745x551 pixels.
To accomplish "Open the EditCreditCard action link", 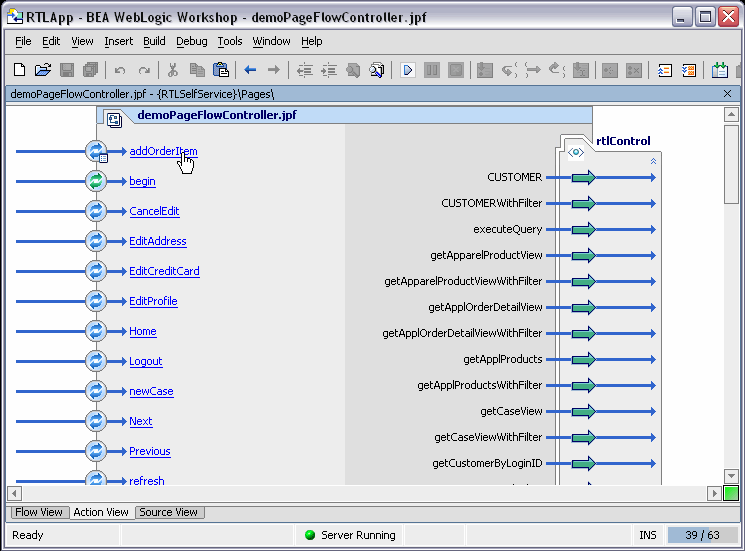I will click(x=164, y=271).
